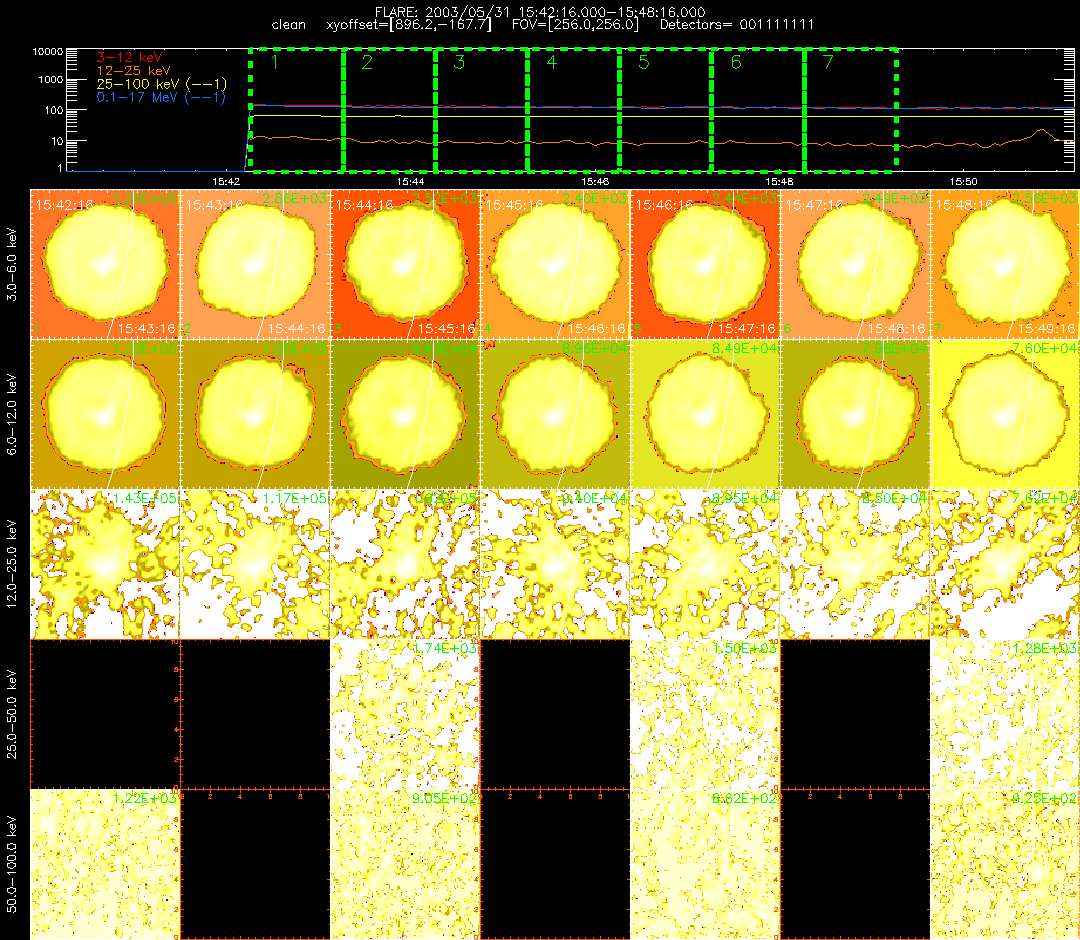Select the 3.0-6.0 keV image starting 15:46:16
This screenshot has width=1080, height=940.
[705, 264]
